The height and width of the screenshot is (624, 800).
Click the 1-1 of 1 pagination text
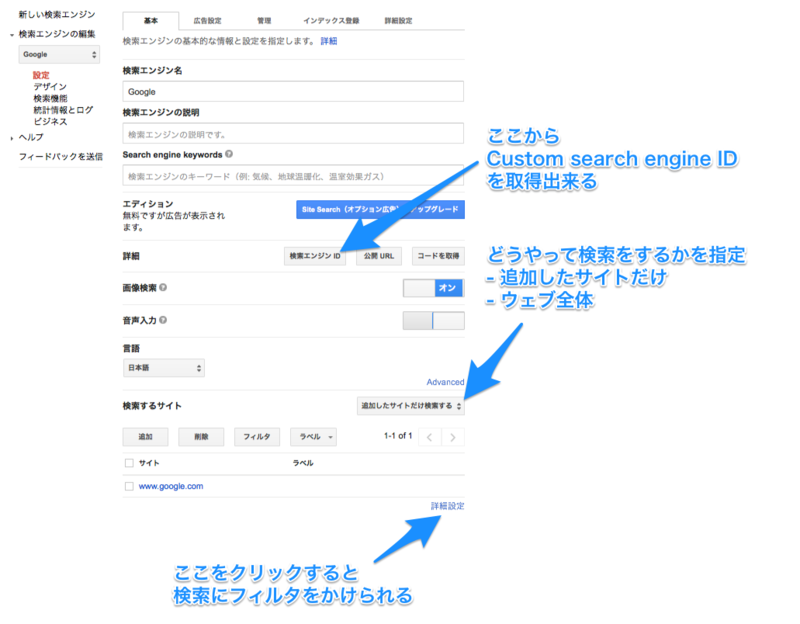pyautogui.click(x=398, y=436)
